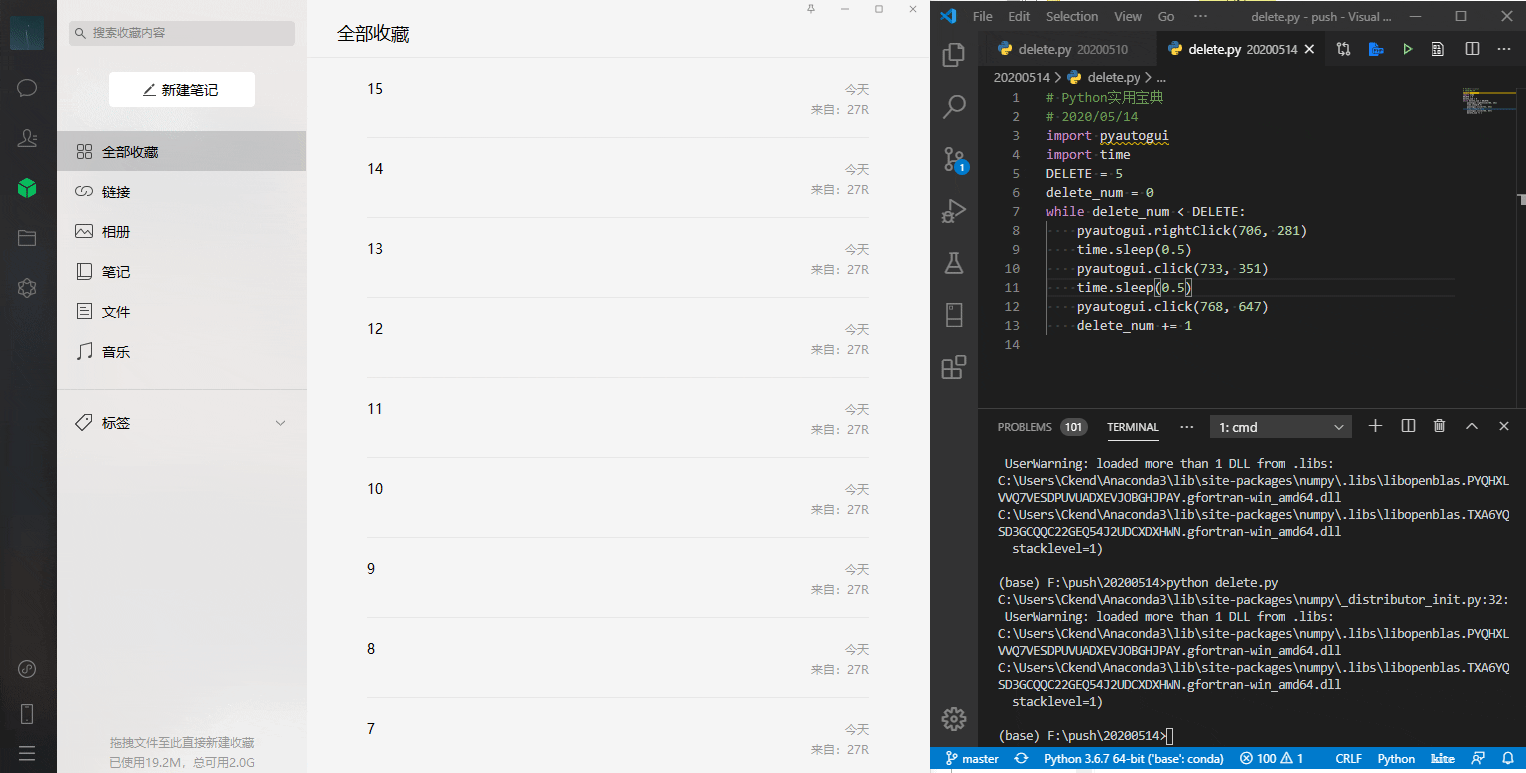Open the Extensions view in VS Code
This screenshot has height=773, width=1526.
point(954,367)
